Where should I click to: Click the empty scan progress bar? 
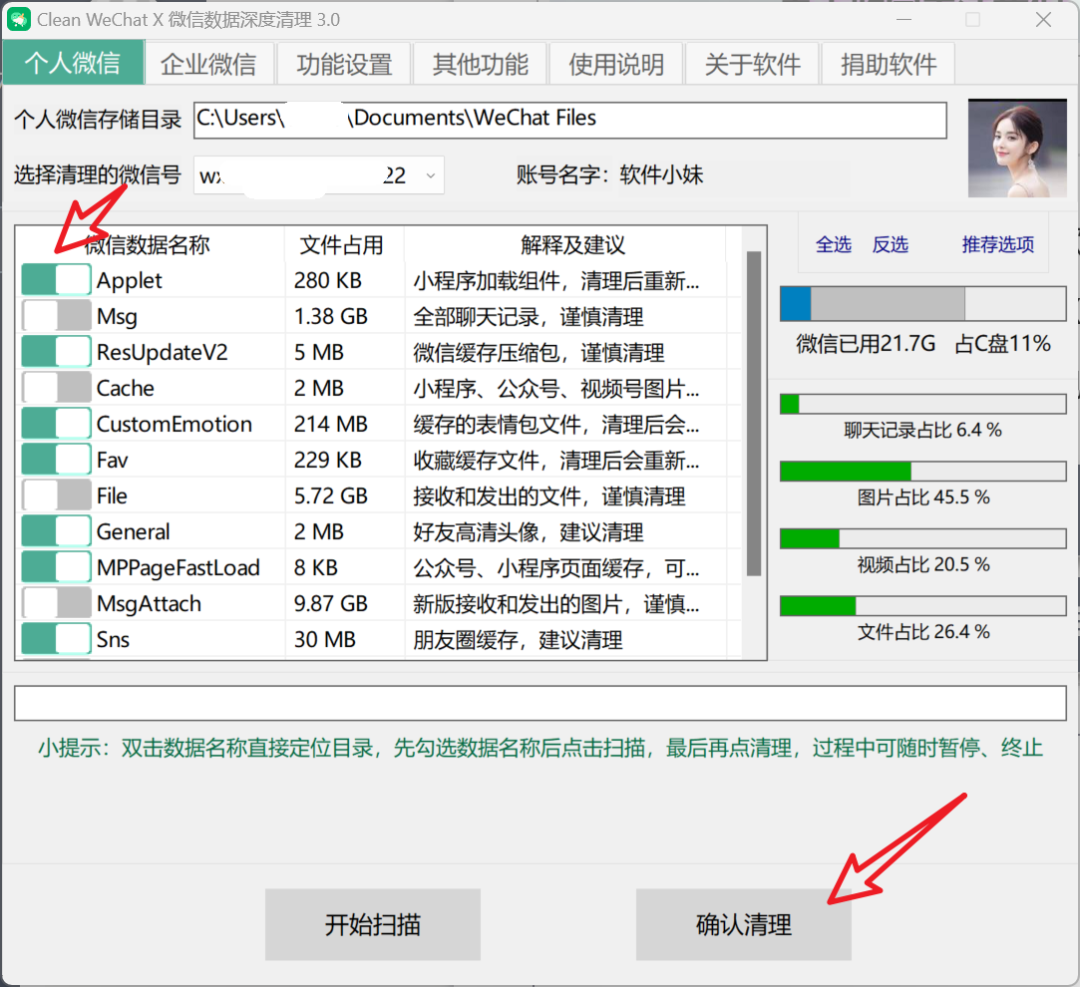(541, 703)
